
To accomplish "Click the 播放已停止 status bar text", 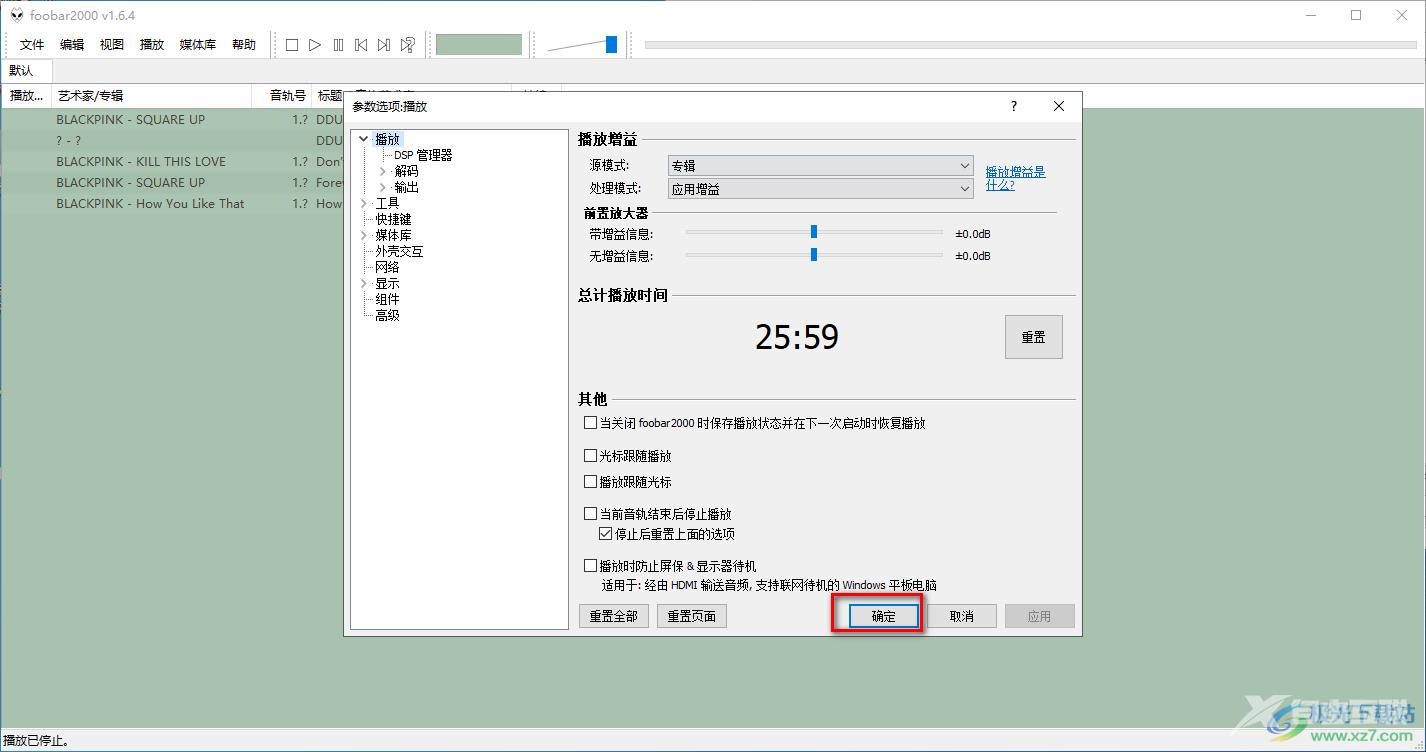I will click(x=35, y=741).
